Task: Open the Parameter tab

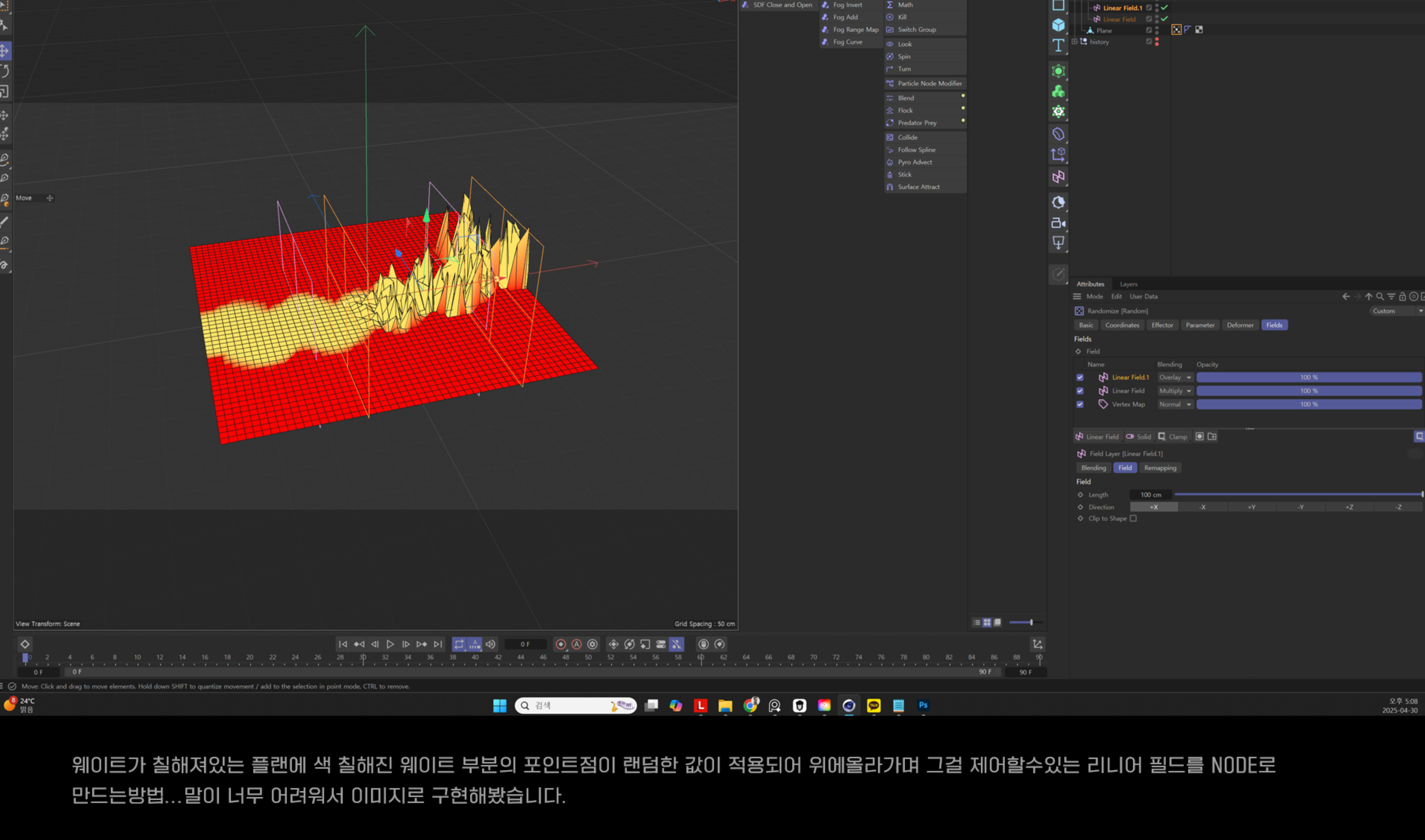Action: pyautogui.click(x=1200, y=325)
